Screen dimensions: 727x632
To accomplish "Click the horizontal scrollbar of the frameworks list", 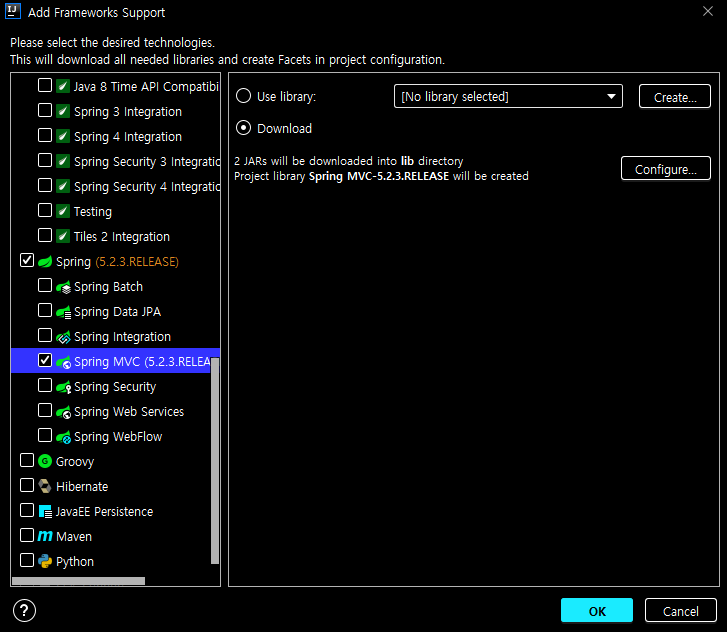I will coord(78,581).
